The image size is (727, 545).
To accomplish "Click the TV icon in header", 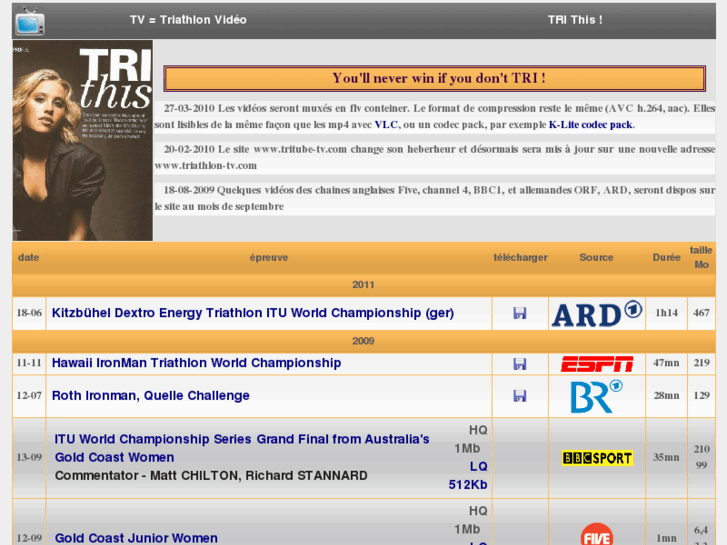I will [30, 21].
